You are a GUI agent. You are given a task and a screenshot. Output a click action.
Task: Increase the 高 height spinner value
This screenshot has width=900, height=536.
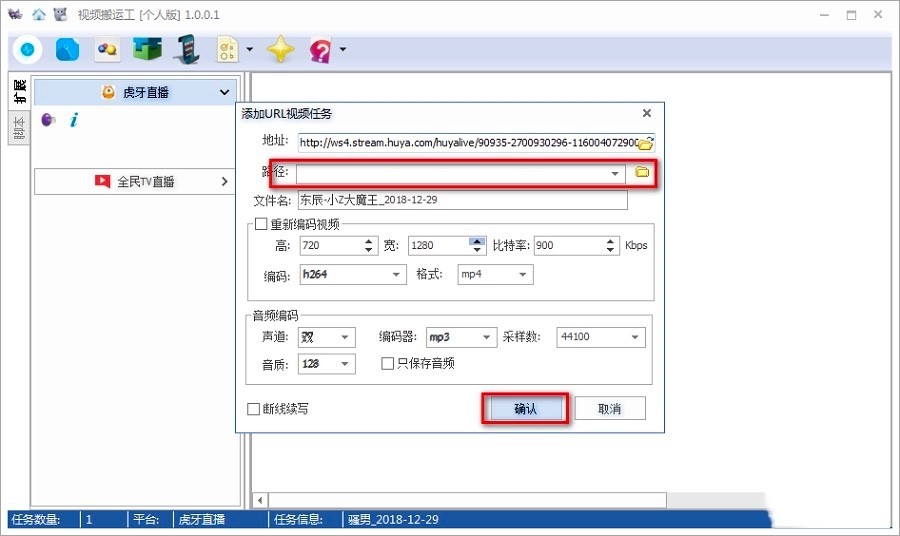coord(369,241)
